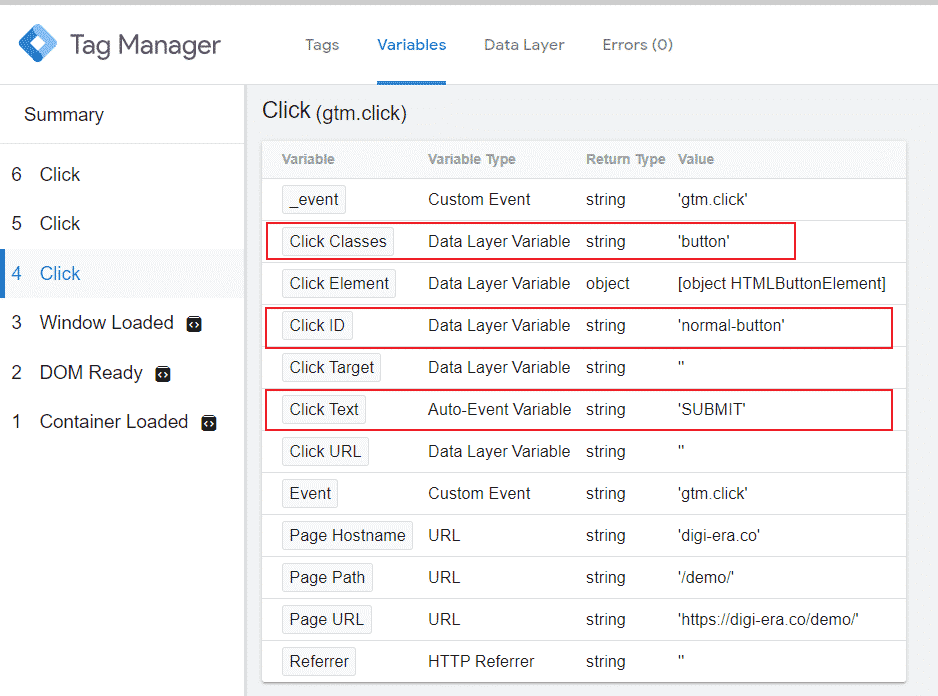938x696 pixels.
Task: Open the Data Layer tab
Action: click(x=524, y=45)
